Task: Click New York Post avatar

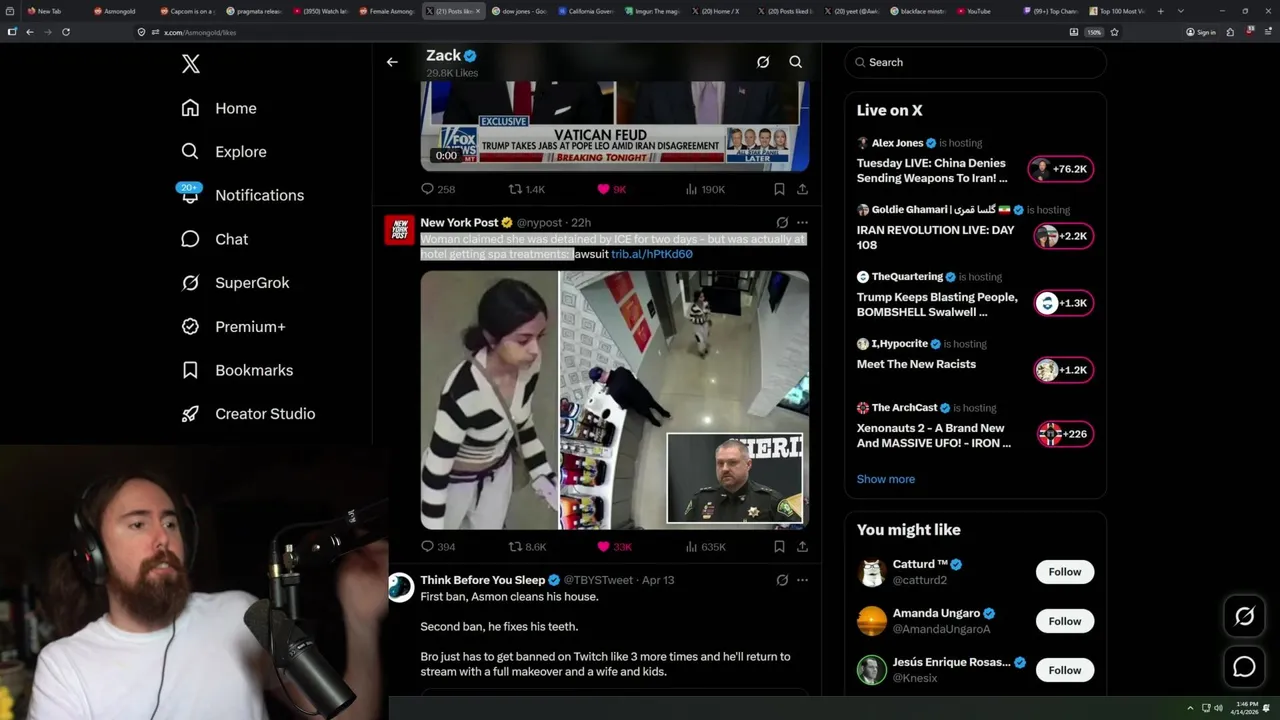Action: (400, 230)
